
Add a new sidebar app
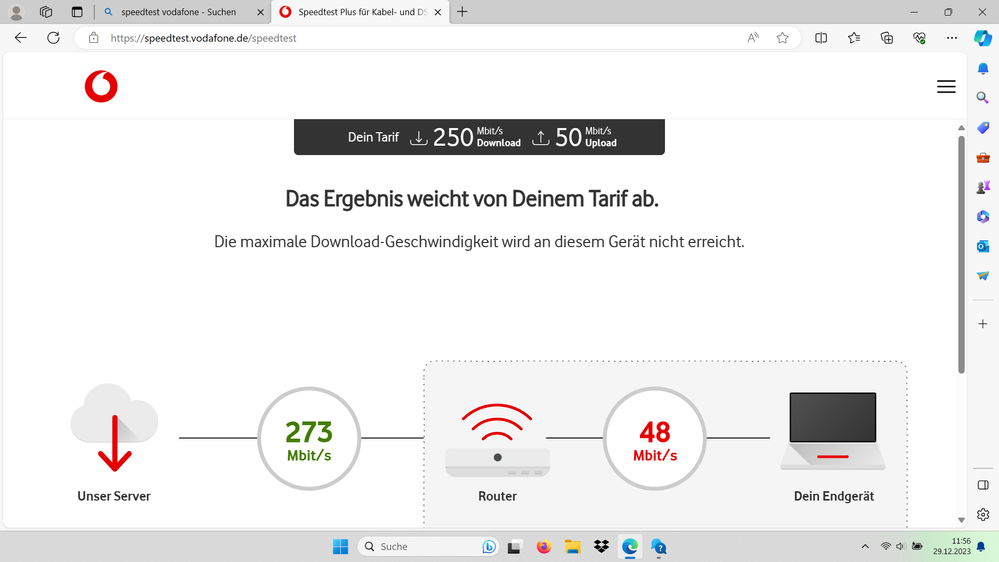click(983, 324)
